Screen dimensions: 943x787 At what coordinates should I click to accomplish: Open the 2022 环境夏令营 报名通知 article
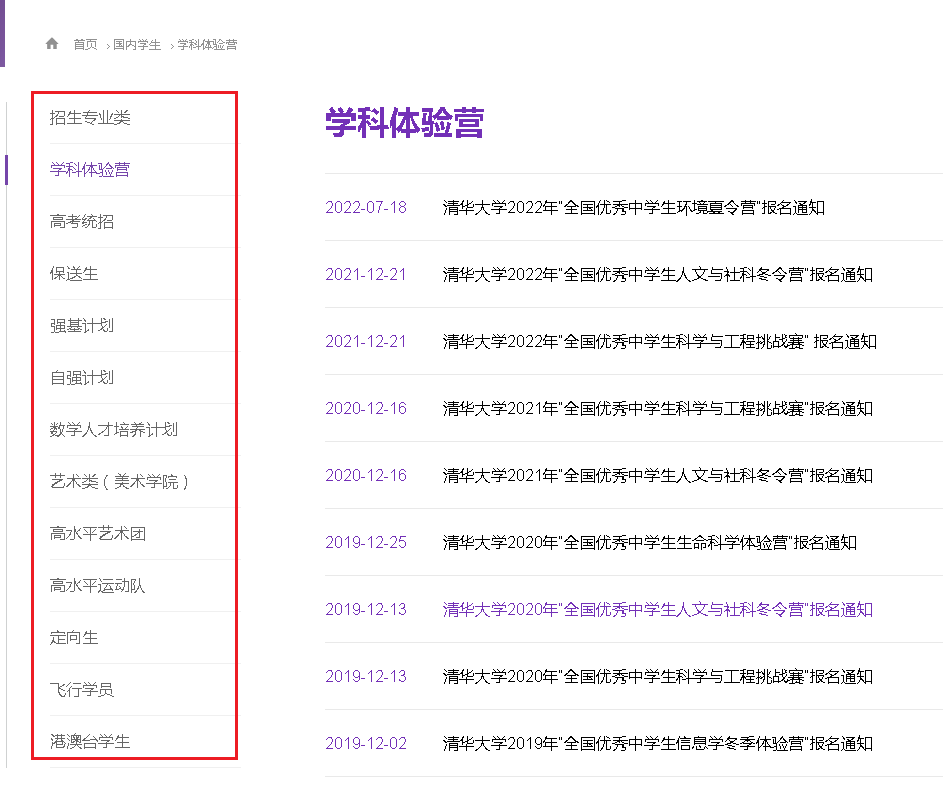click(634, 207)
